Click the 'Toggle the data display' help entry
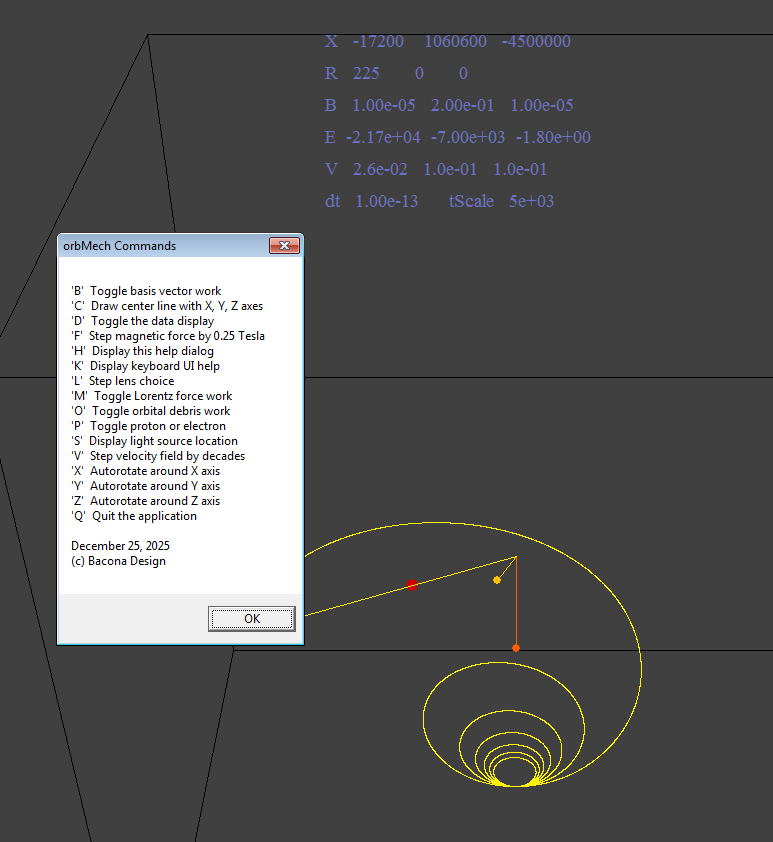This screenshot has width=773, height=842. click(x=142, y=321)
